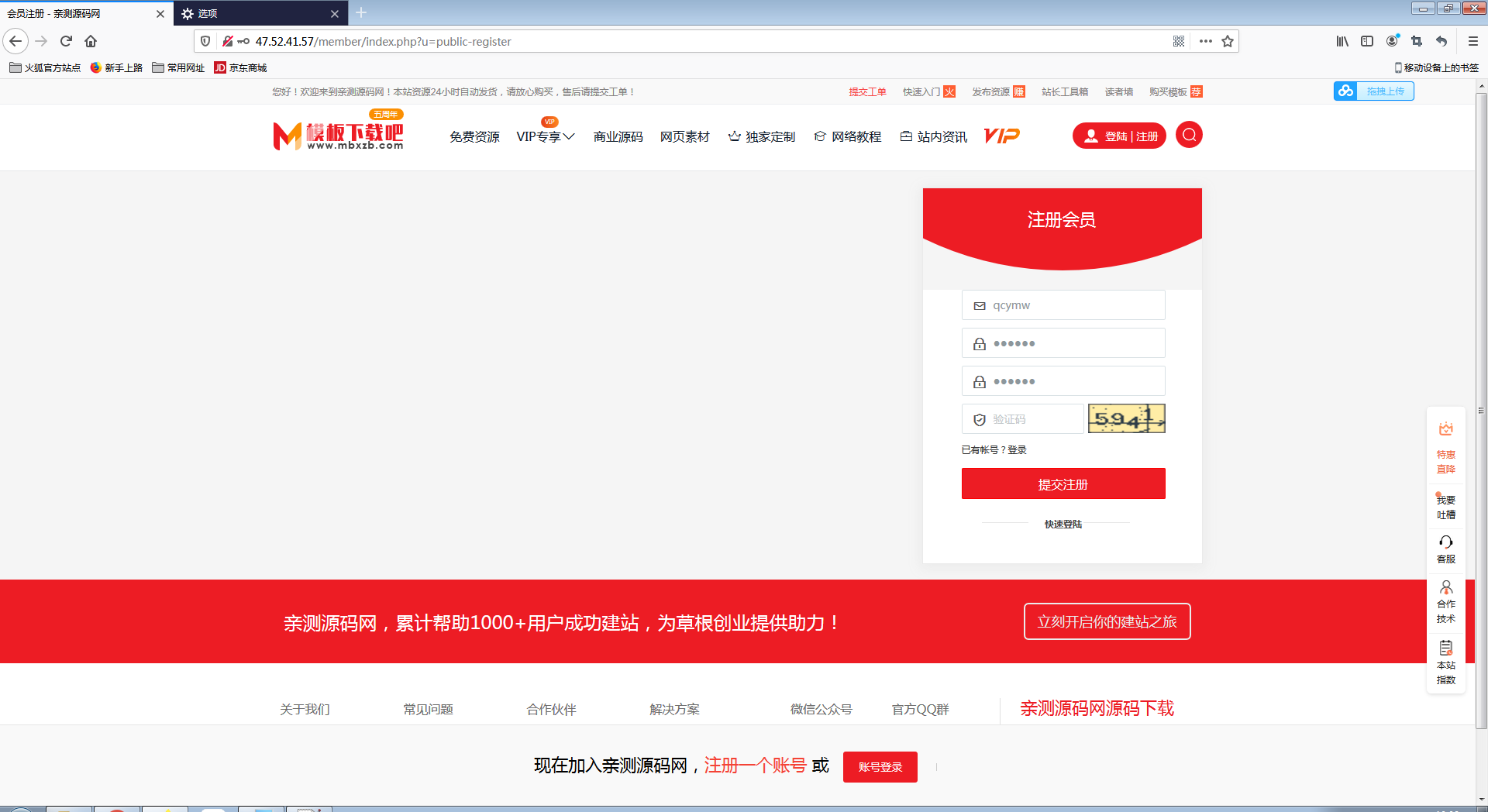
Task: Open the Library icon in toolbar
Action: point(1342,41)
